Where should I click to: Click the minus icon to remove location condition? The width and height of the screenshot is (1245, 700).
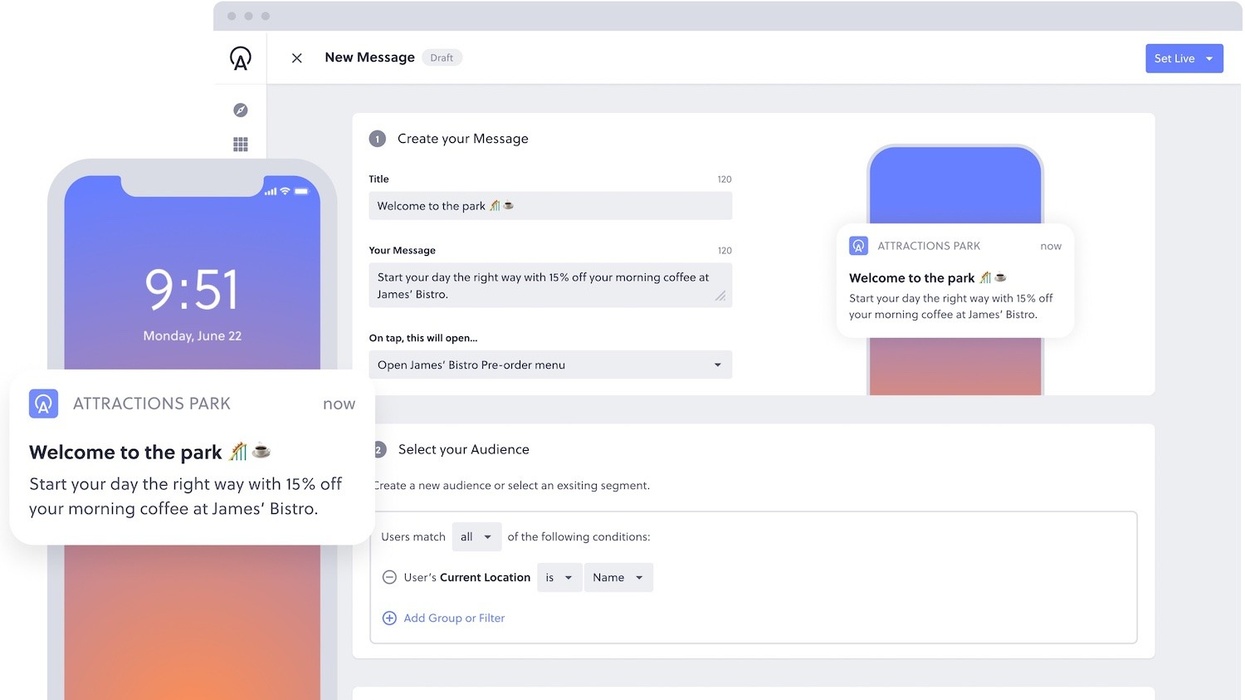coord(390,577)
